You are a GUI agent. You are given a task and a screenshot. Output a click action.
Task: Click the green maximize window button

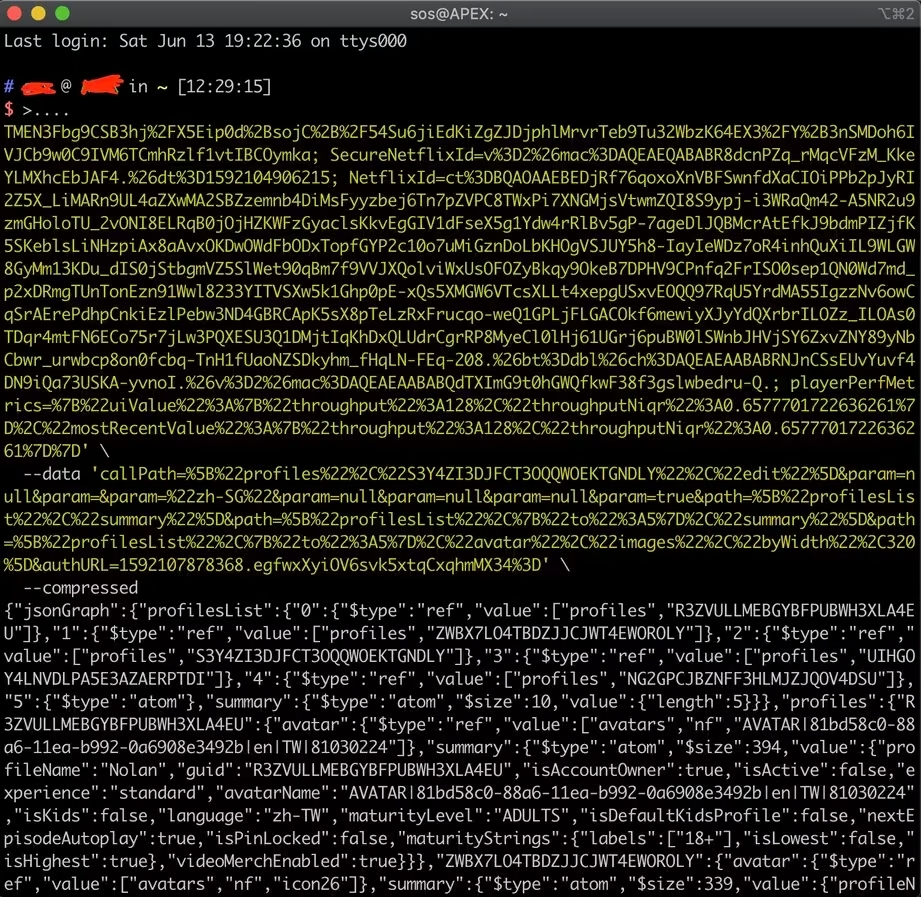click(x=62, y=14)
